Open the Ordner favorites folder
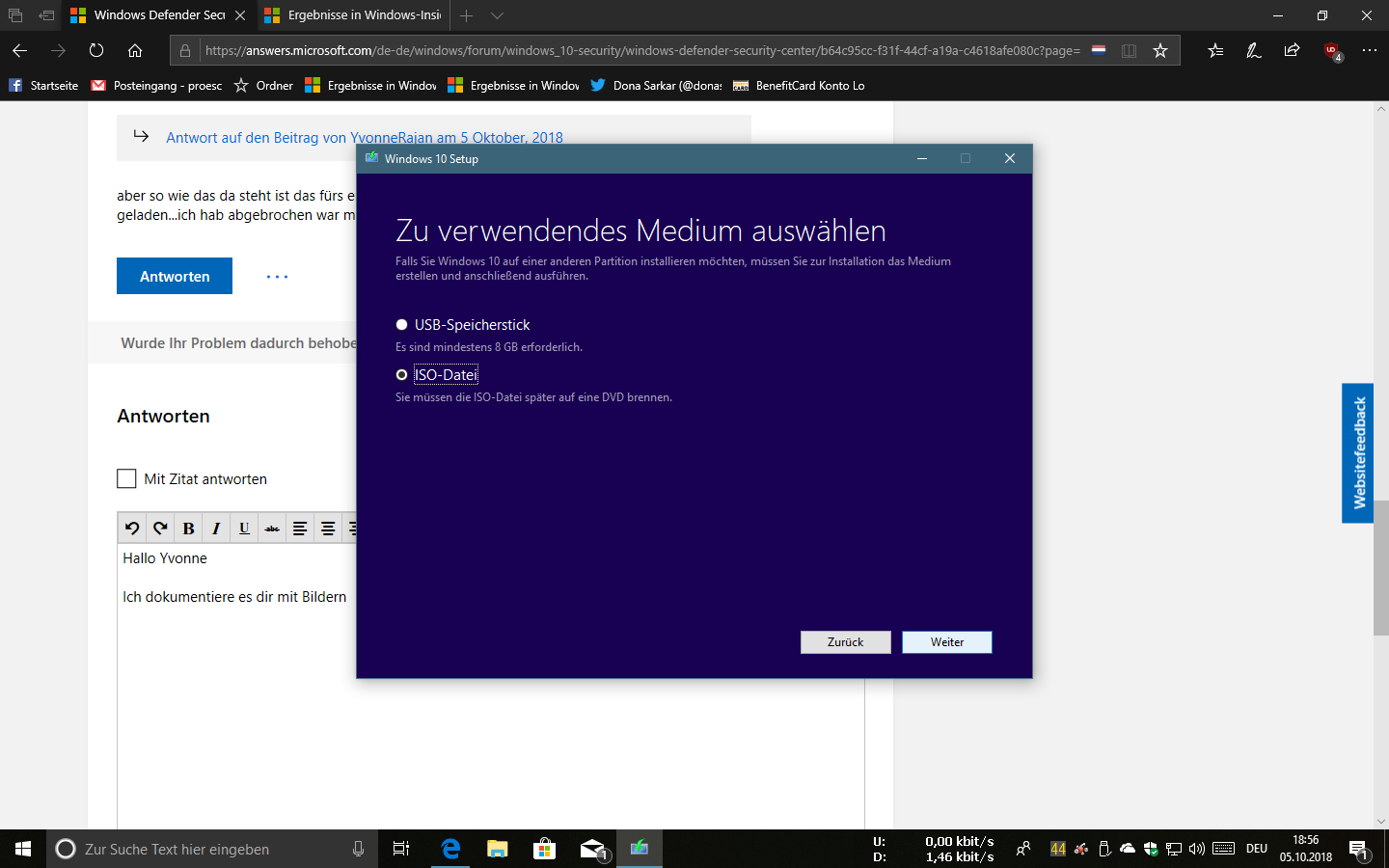This screenshot has width=1389, height=868. [263, 85]
